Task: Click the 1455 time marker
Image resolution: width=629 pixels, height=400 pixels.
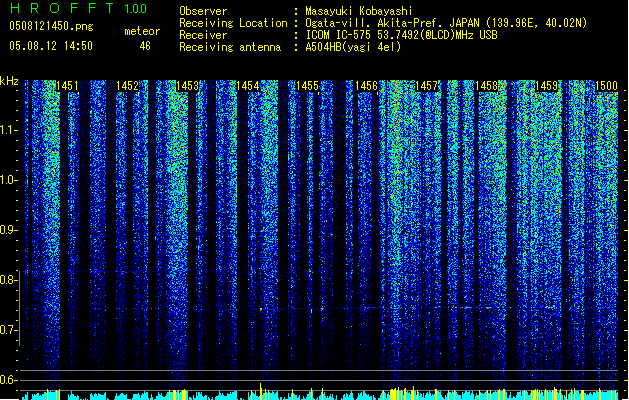Action: pos(307,86)
